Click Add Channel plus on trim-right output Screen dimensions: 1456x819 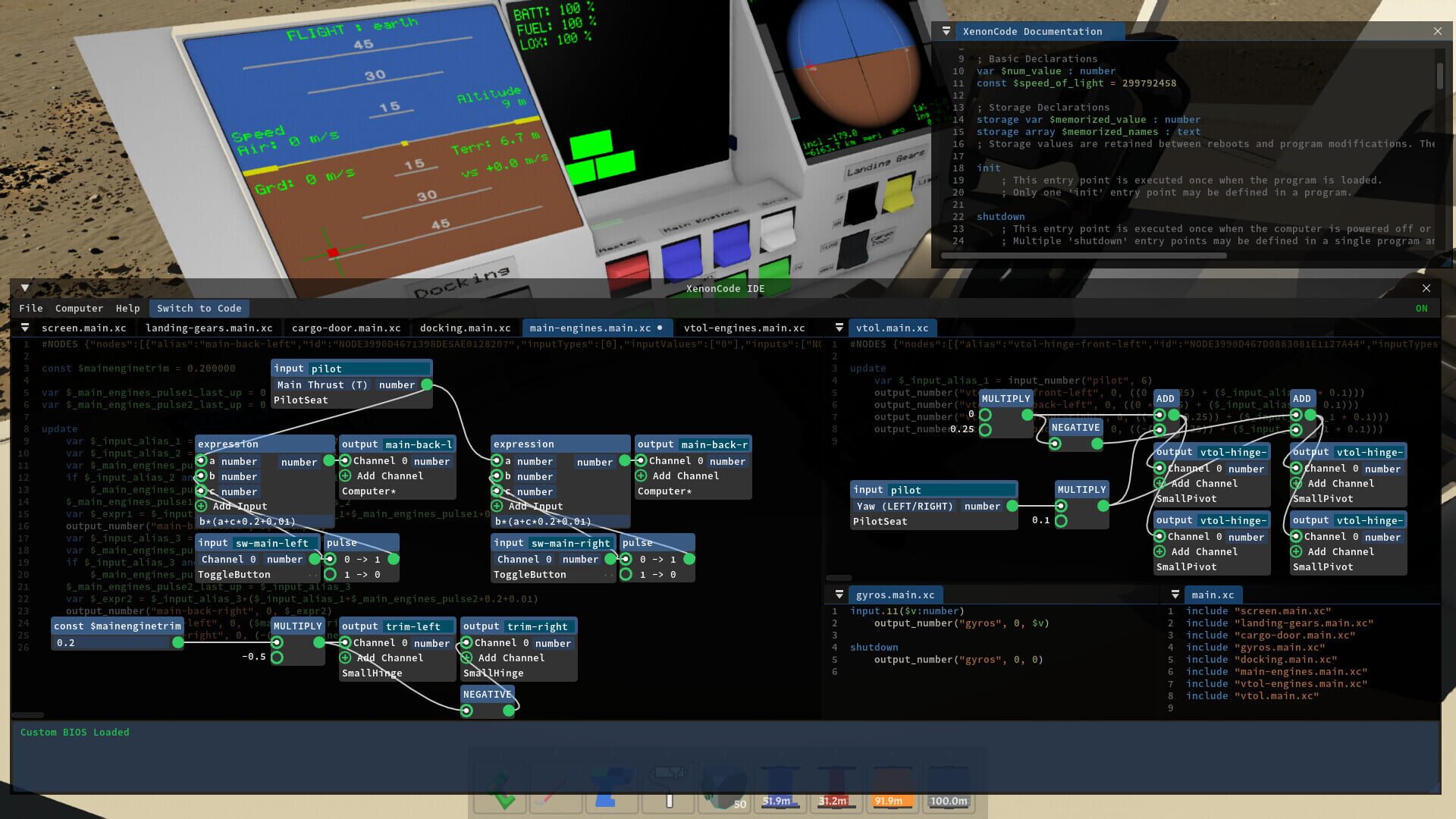coord(466,658)
